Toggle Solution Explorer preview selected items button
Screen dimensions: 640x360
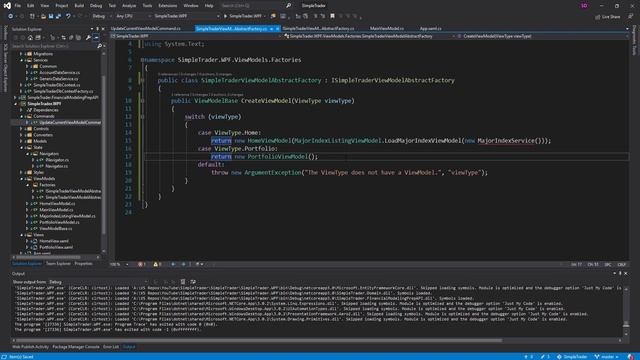96,38
